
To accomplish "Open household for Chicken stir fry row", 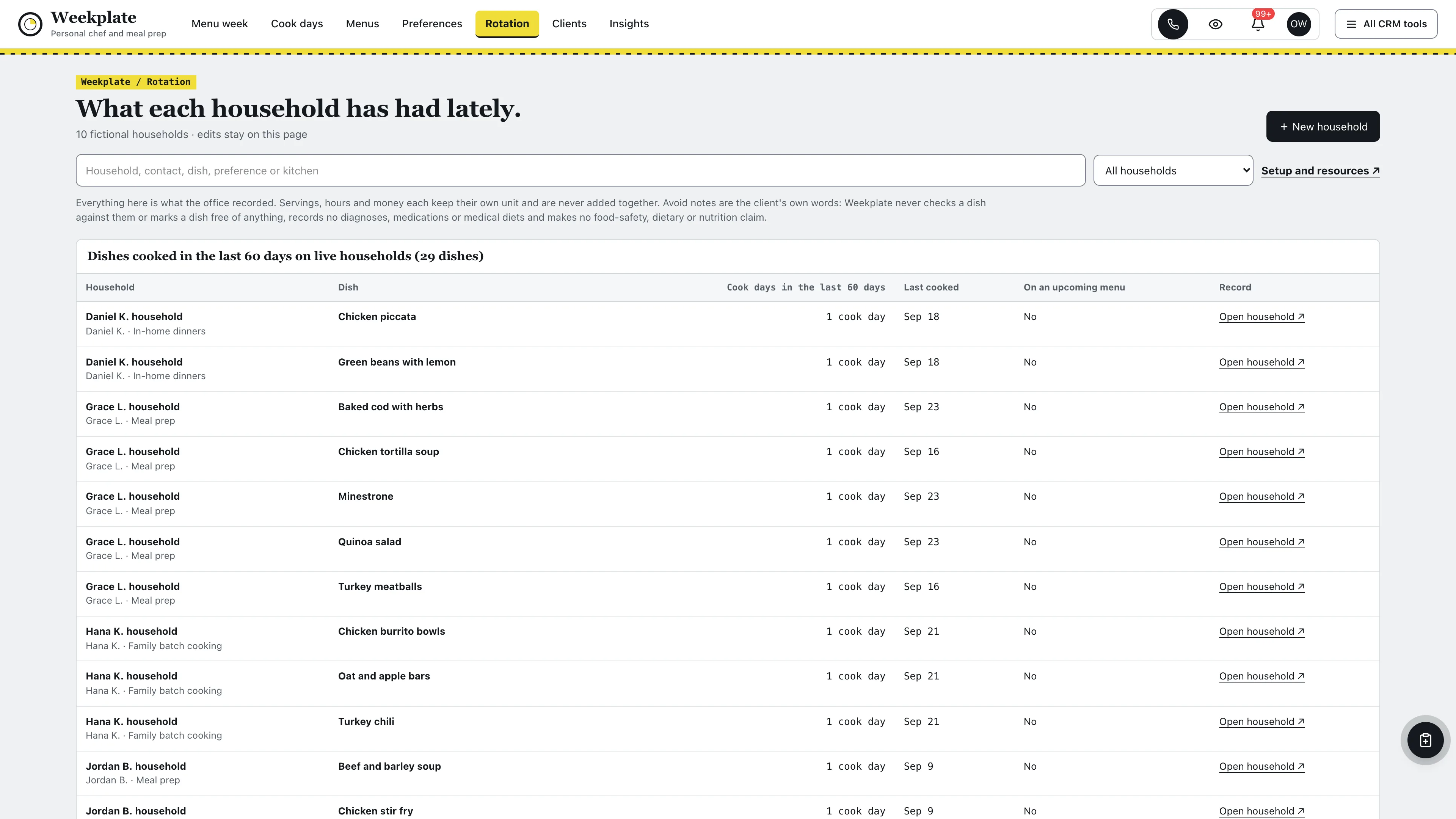I will pyautogui.click(x=1261, y=811).
